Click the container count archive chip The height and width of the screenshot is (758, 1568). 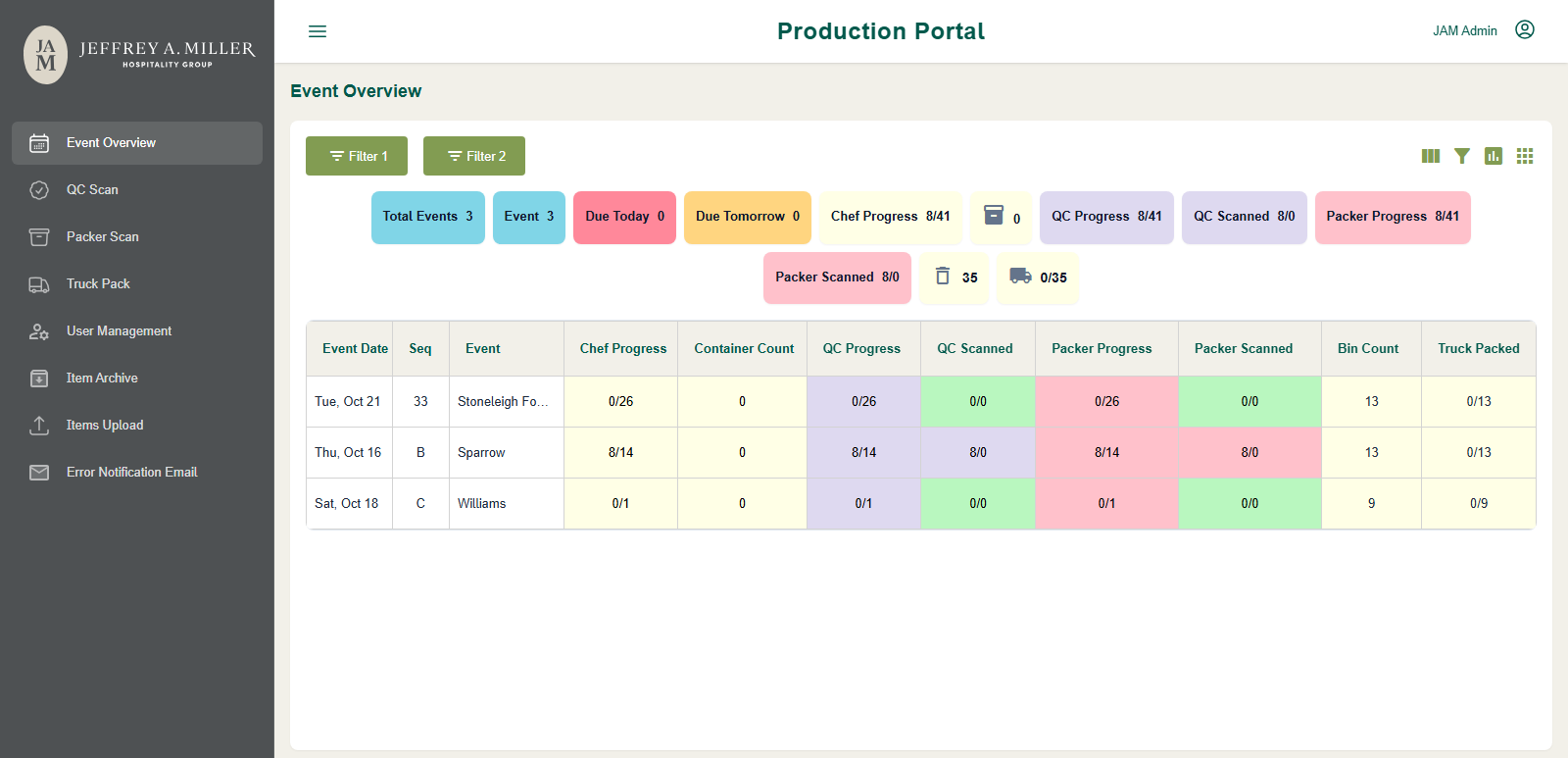tap(1001, 217)
